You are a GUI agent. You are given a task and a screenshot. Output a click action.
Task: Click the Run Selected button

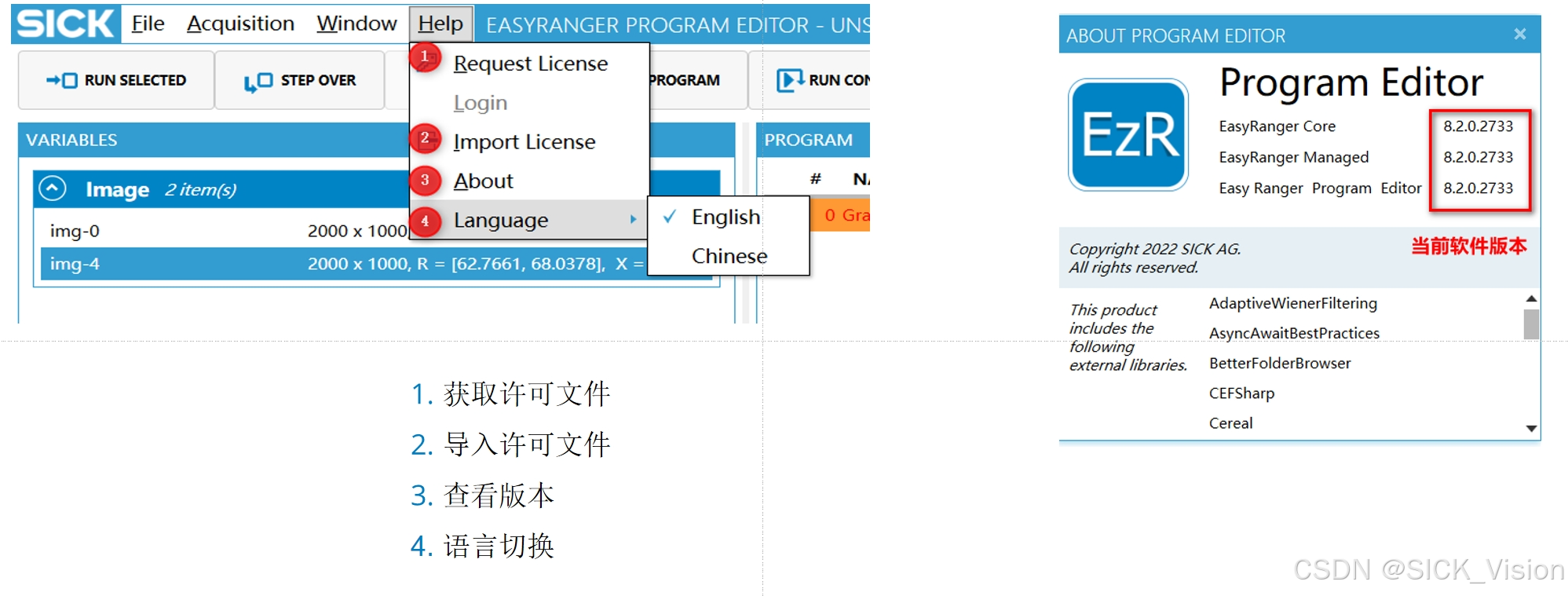[116, 80]
